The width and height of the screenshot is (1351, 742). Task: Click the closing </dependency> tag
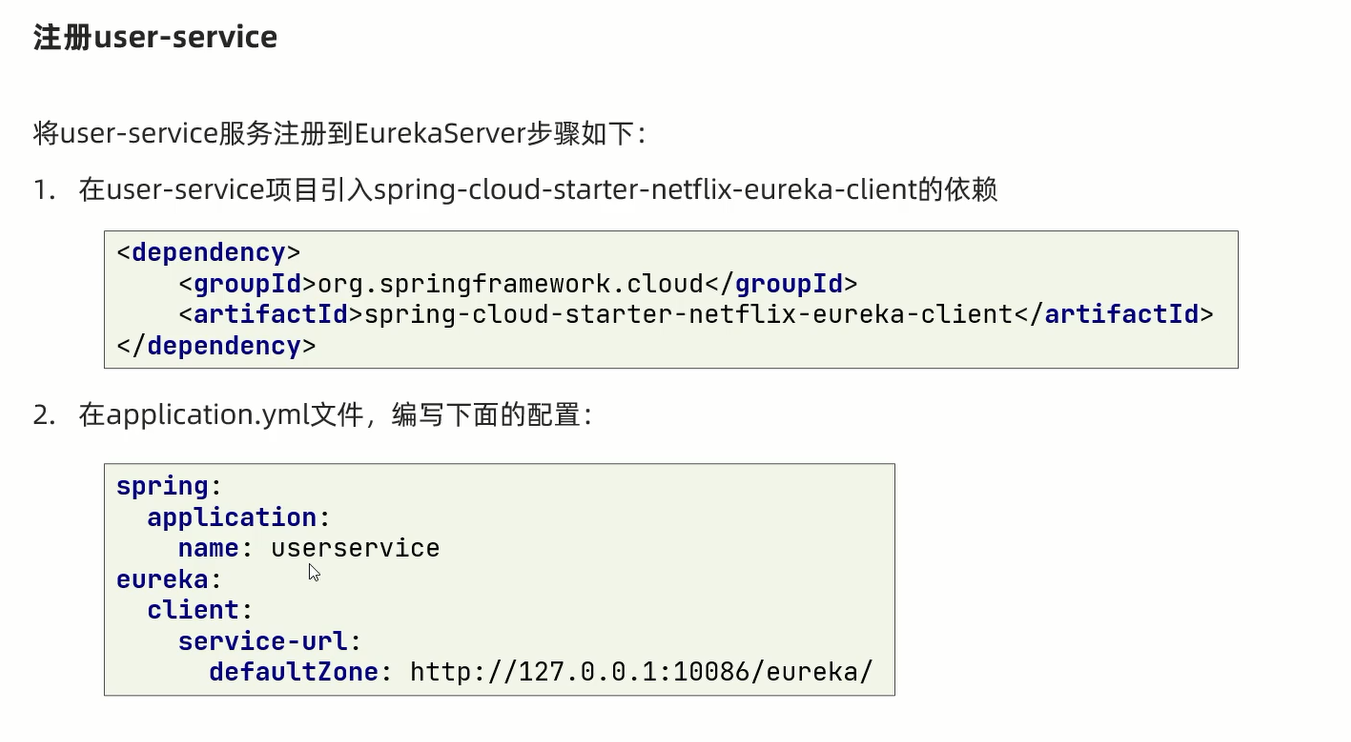pos(217,346)
